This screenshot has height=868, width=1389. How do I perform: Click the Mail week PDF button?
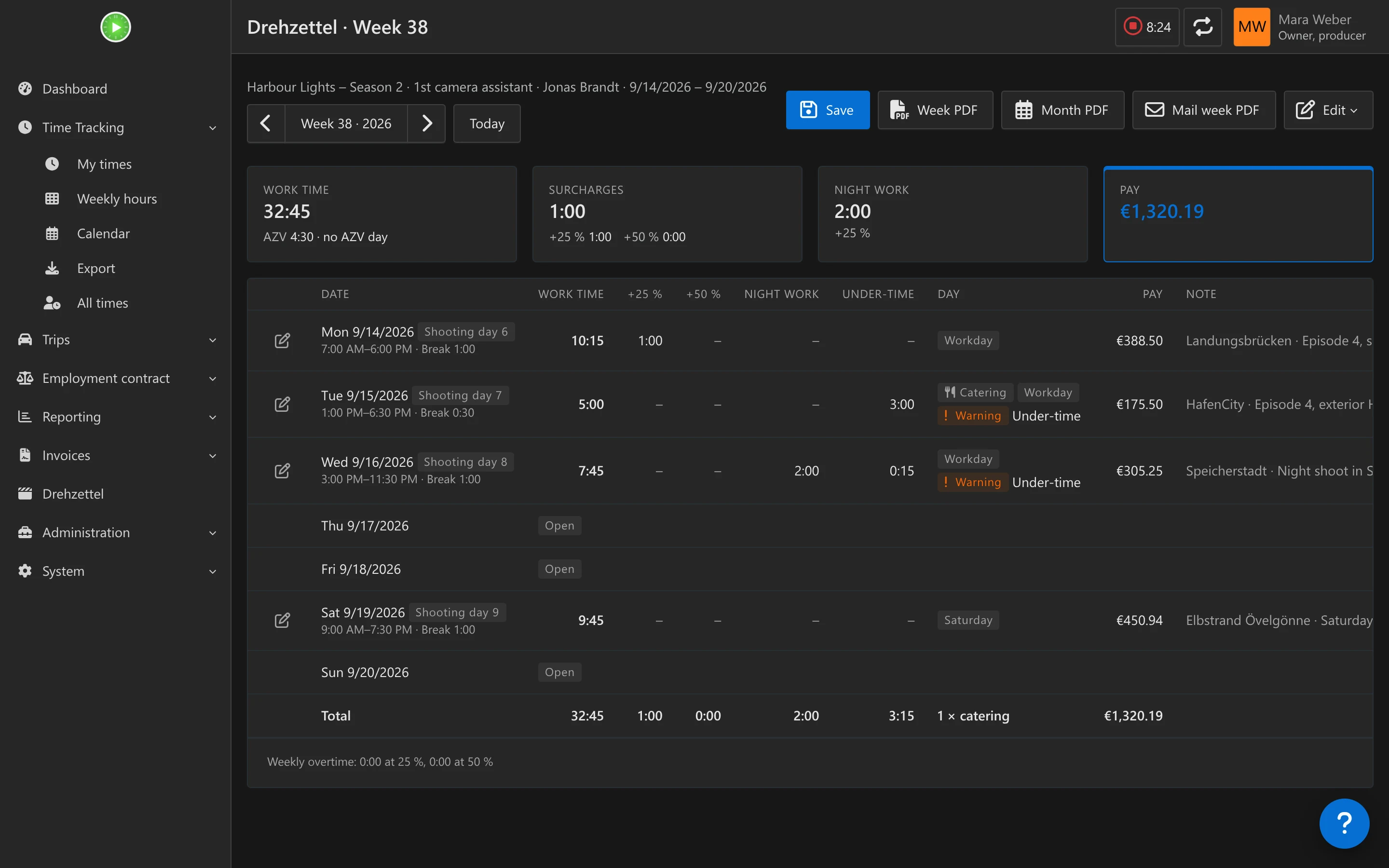1204,109
